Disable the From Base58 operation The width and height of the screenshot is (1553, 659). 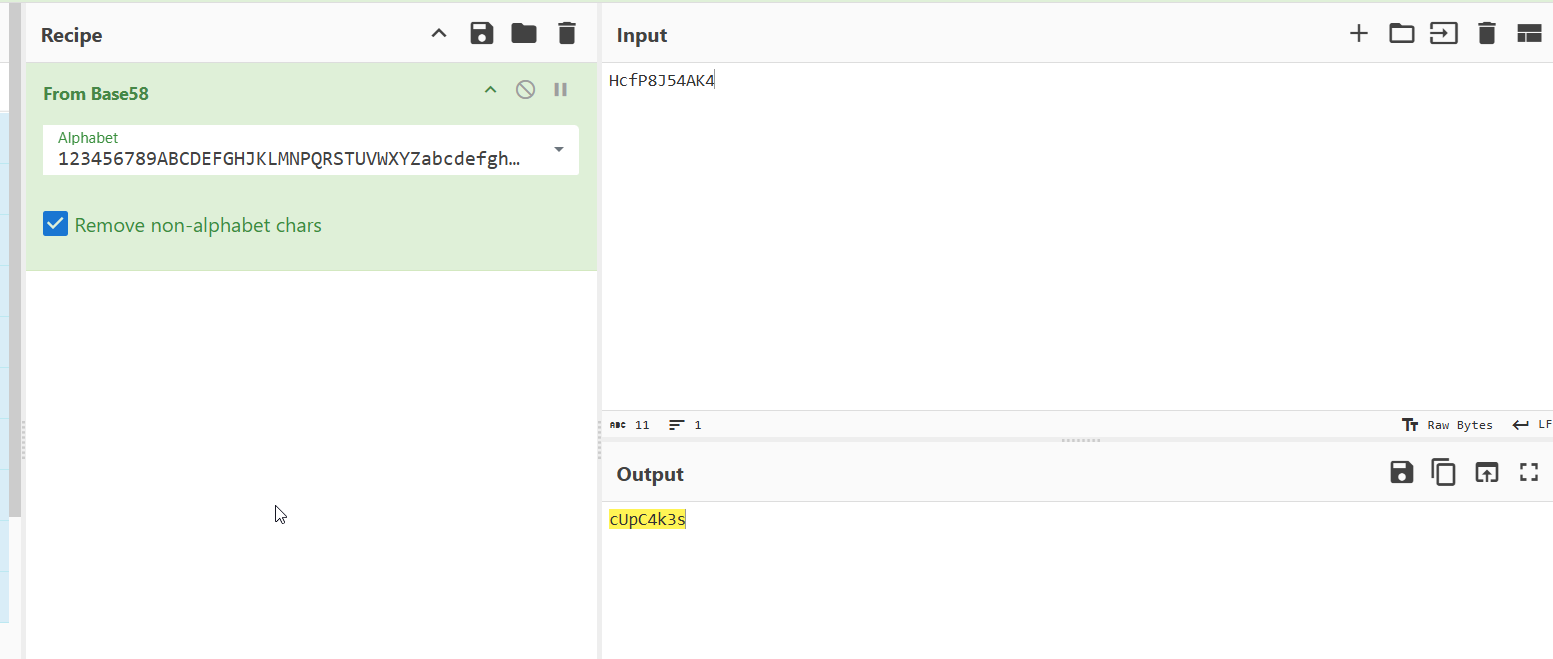tap(525, 90)
